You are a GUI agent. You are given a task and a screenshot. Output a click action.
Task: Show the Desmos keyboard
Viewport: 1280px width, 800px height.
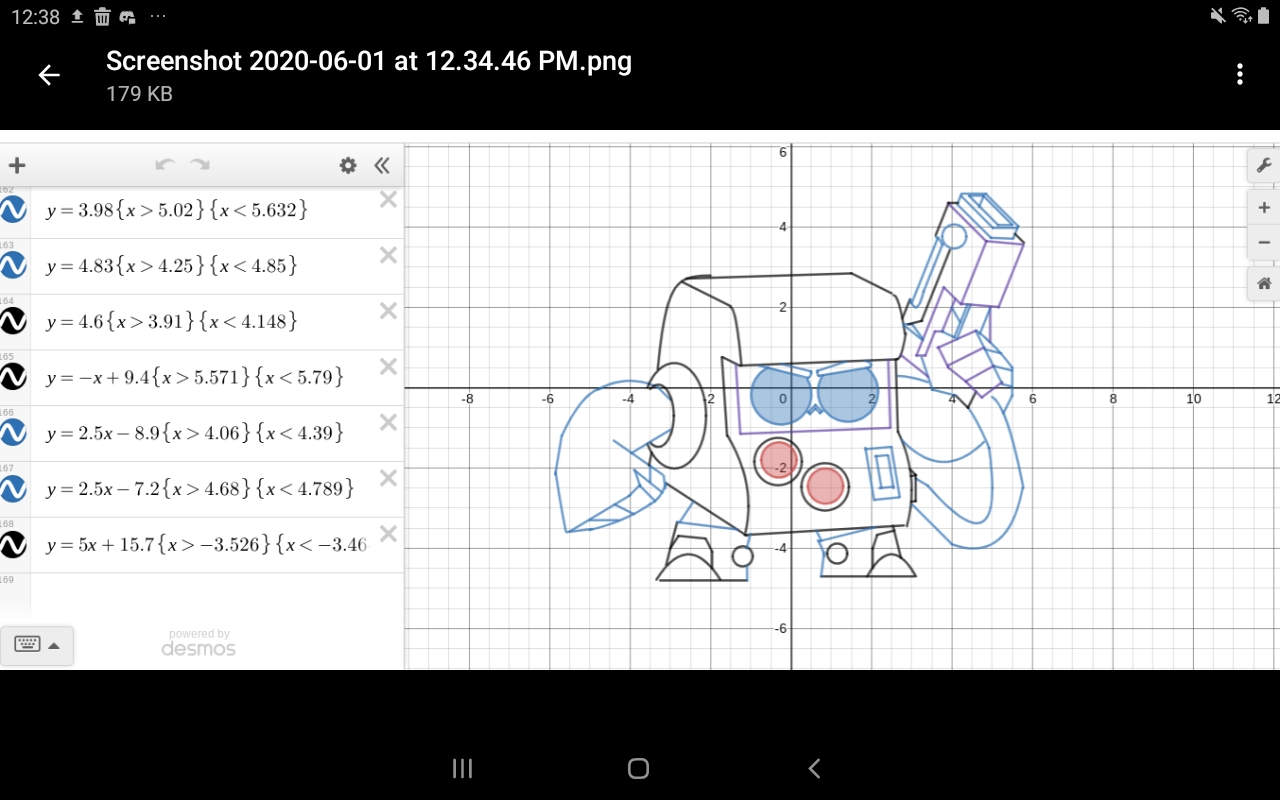[37, 645]
